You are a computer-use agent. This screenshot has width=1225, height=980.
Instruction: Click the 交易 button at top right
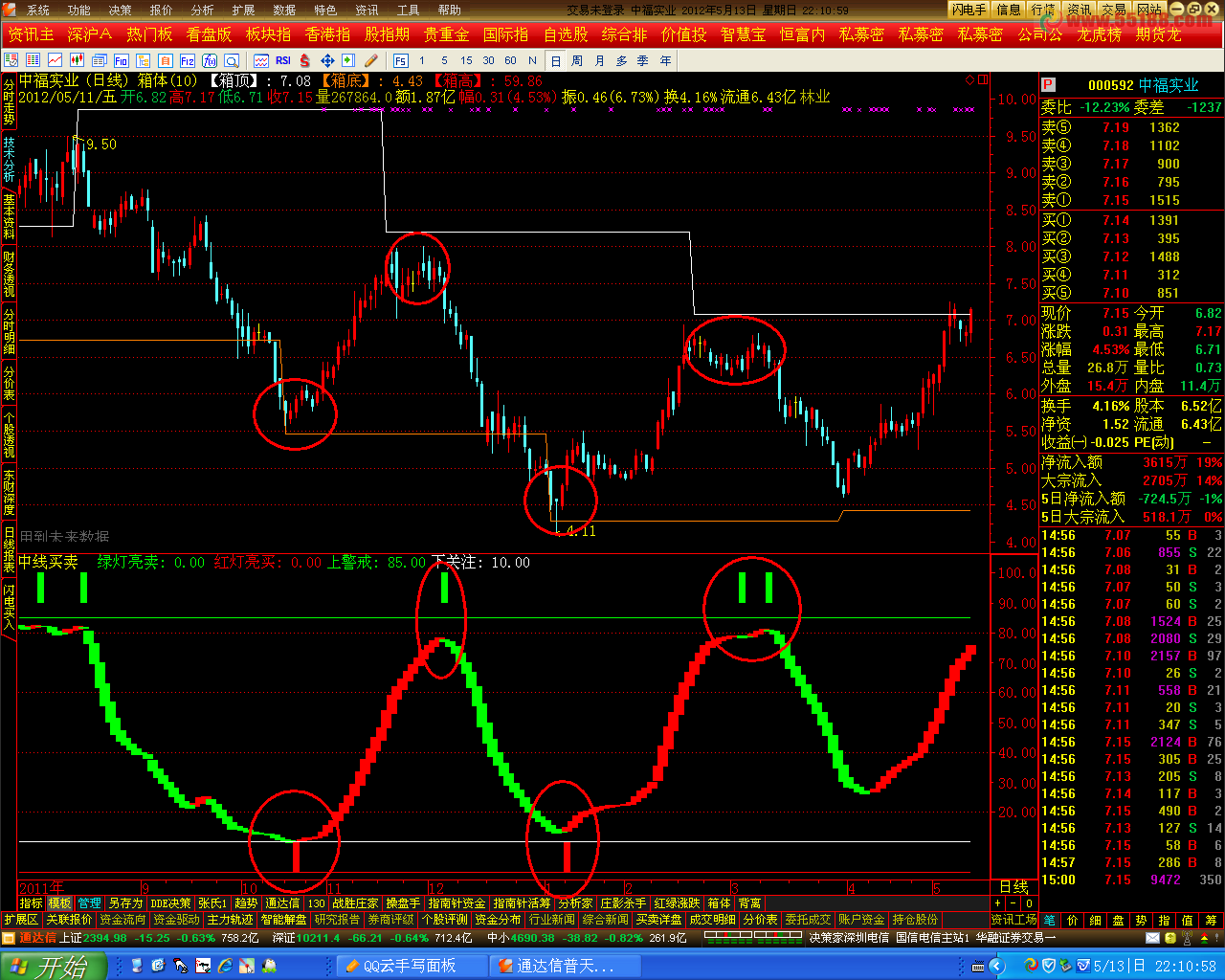click(x=1113, y=11)
